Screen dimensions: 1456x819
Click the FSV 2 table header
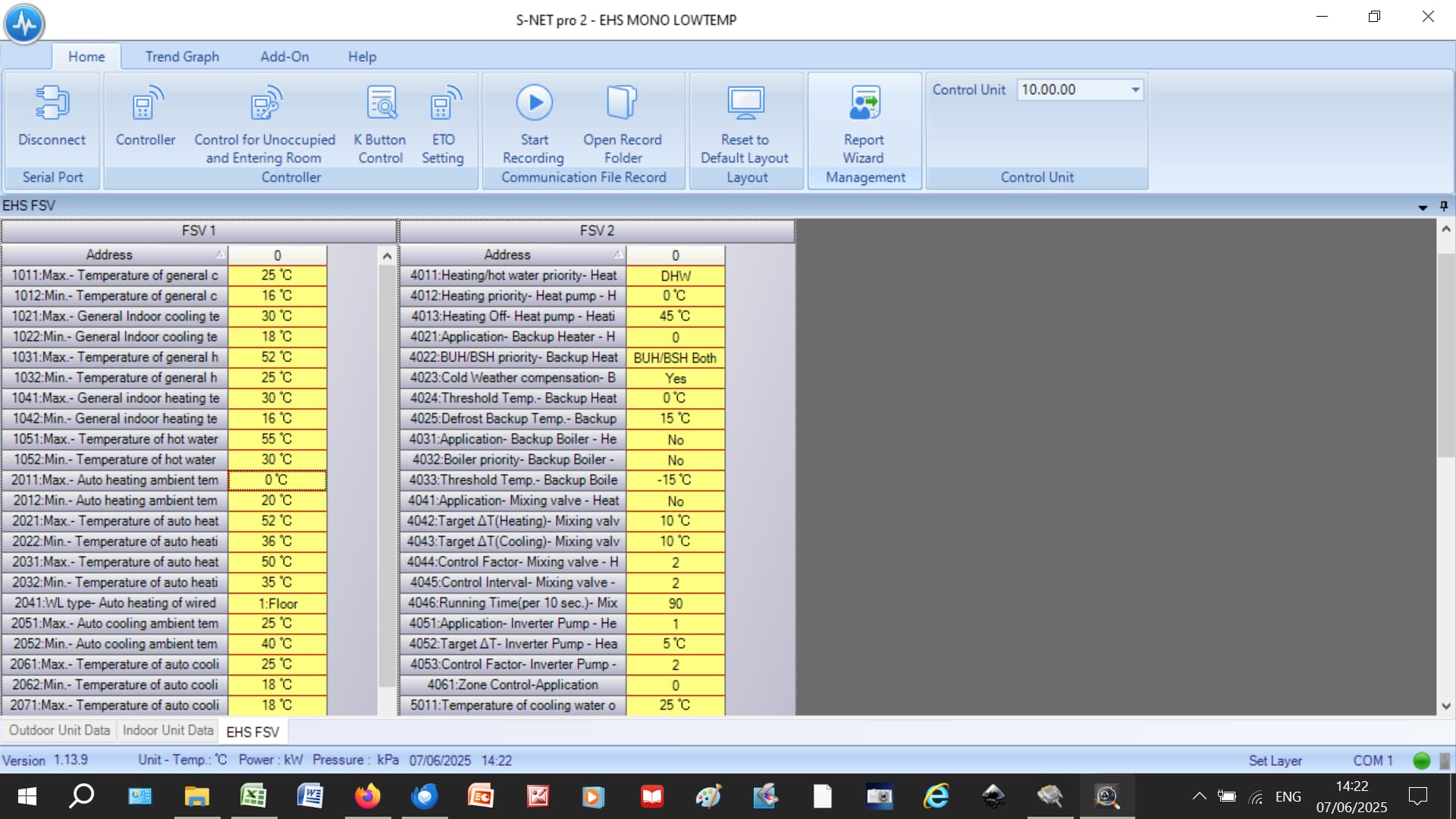pyautogui.click(x=597, y=231)
